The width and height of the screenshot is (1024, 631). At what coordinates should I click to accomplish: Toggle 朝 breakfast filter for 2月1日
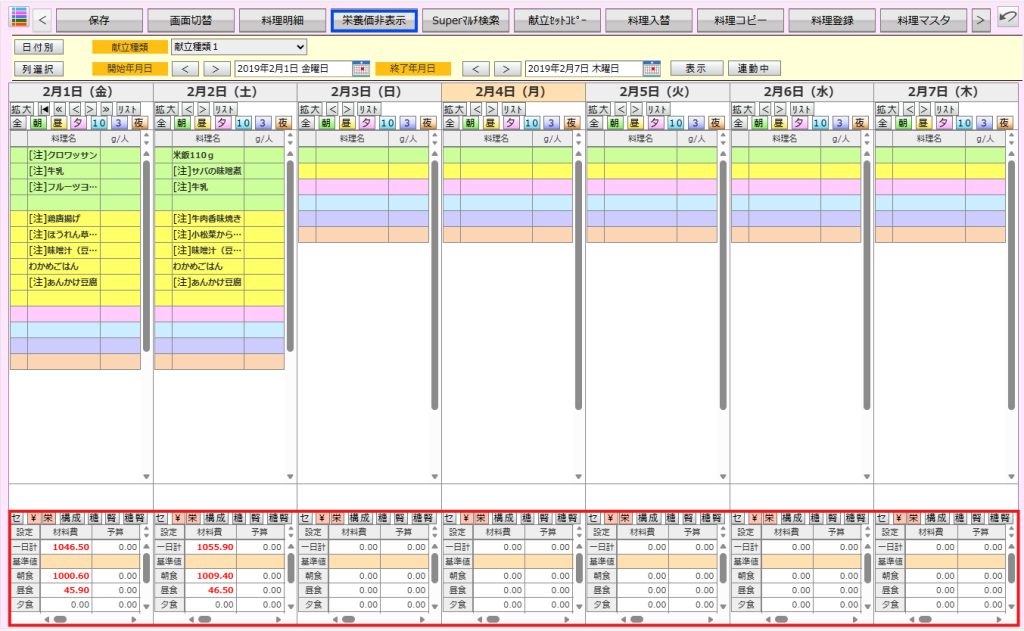[x=37, y=123]
